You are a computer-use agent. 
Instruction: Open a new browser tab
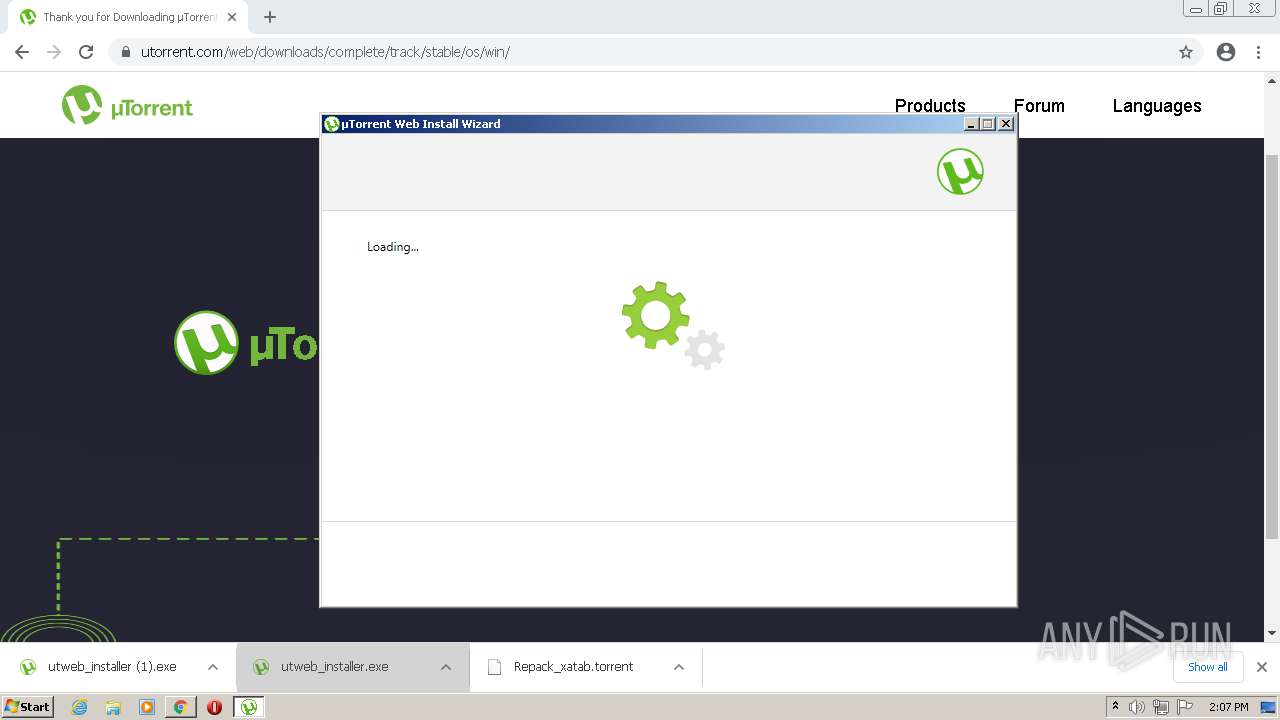[x=270, y=17]
